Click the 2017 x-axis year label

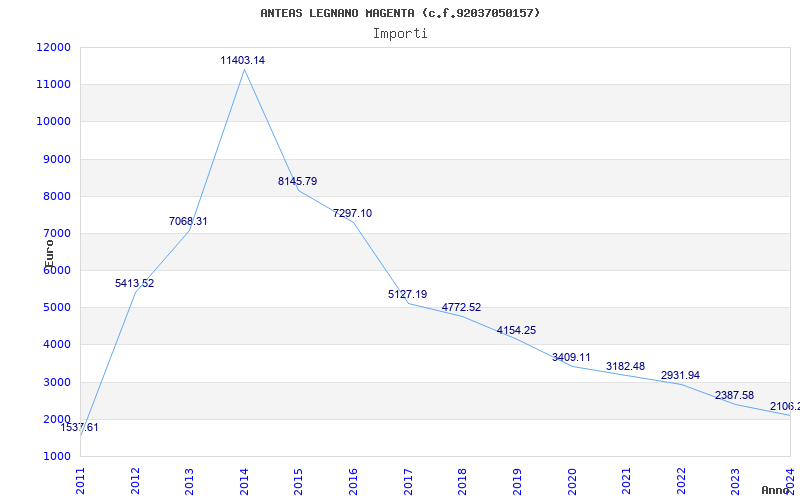[x=408, y=481]
